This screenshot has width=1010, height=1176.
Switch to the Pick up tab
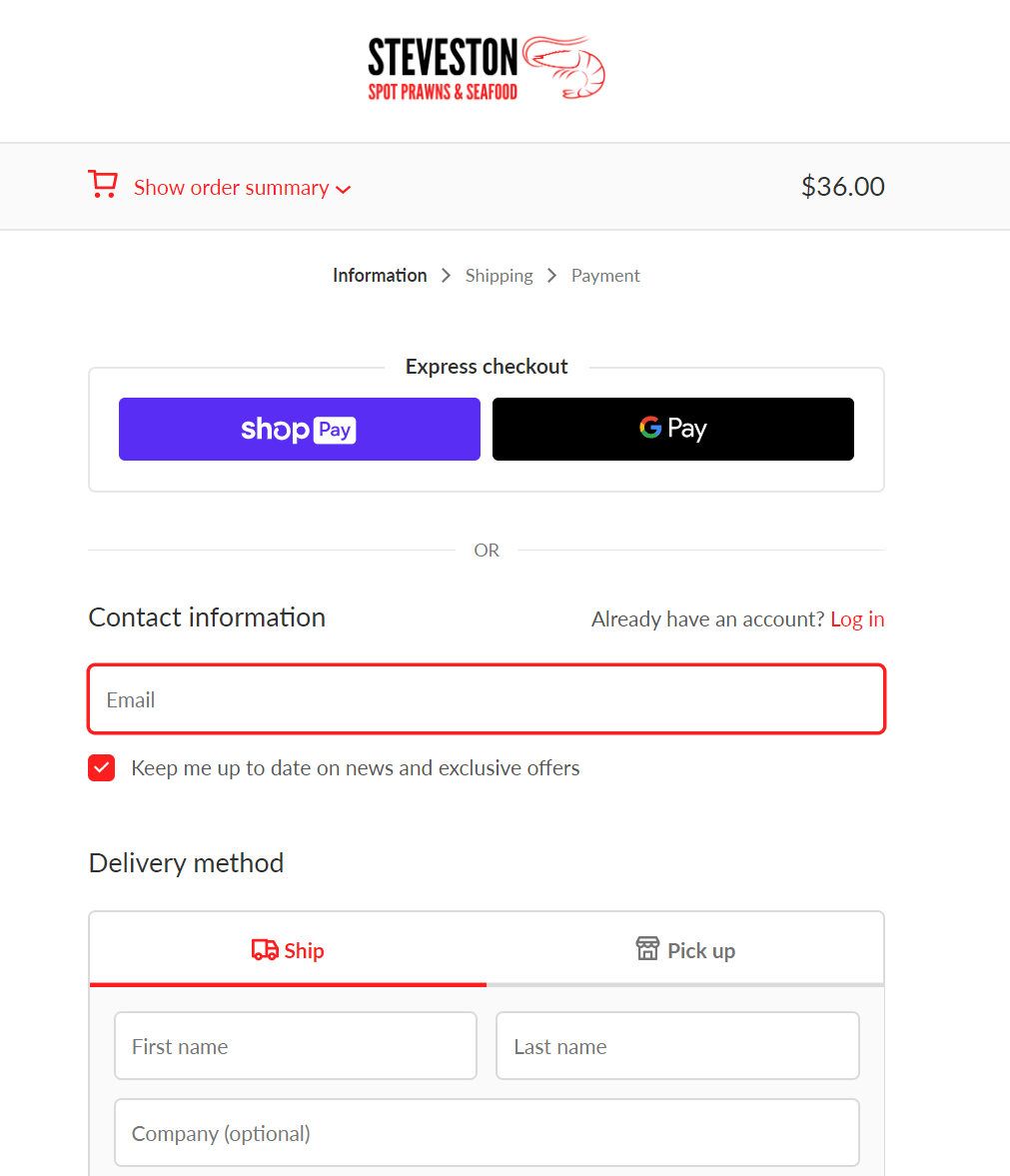(685, 950)
